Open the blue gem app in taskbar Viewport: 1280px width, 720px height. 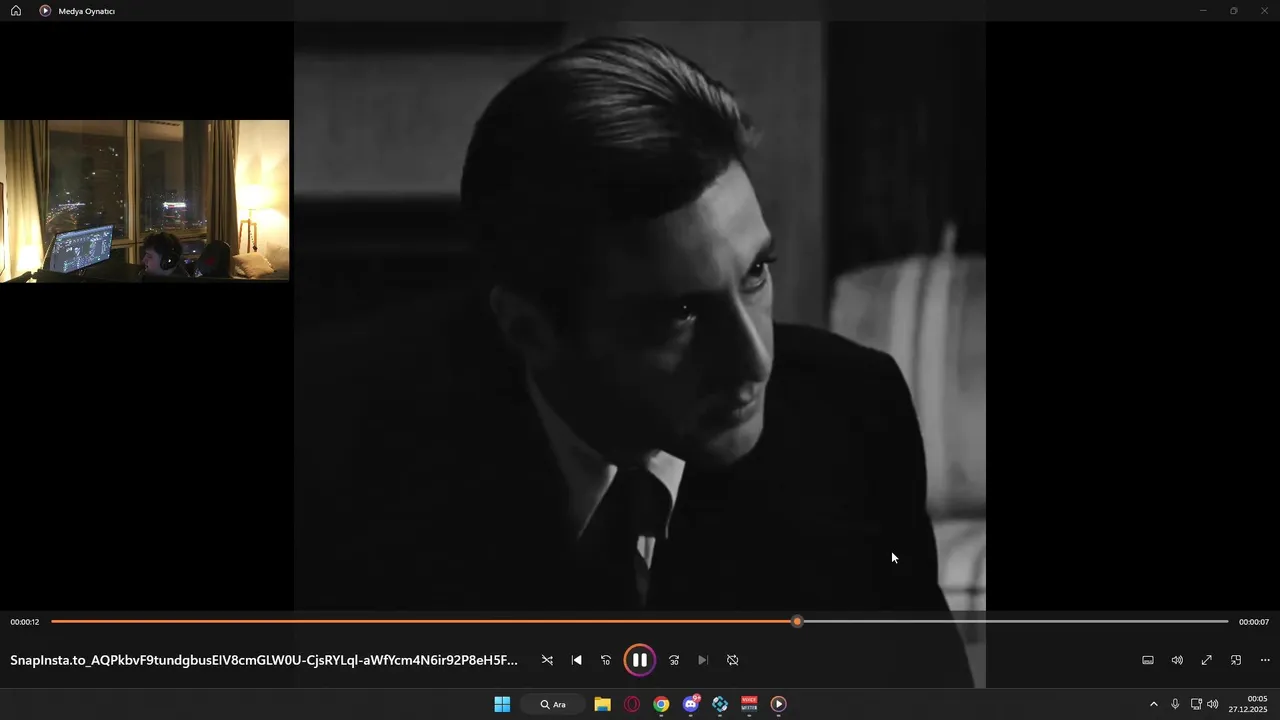click(720, 704)
